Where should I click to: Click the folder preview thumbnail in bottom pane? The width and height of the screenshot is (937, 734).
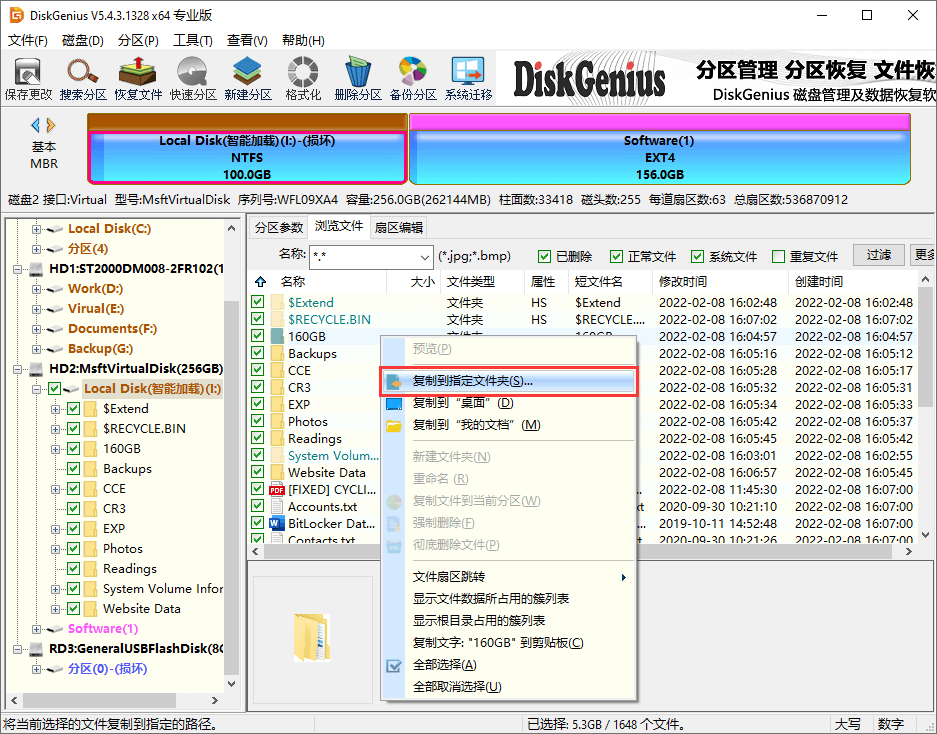click(x=312, y=637)
